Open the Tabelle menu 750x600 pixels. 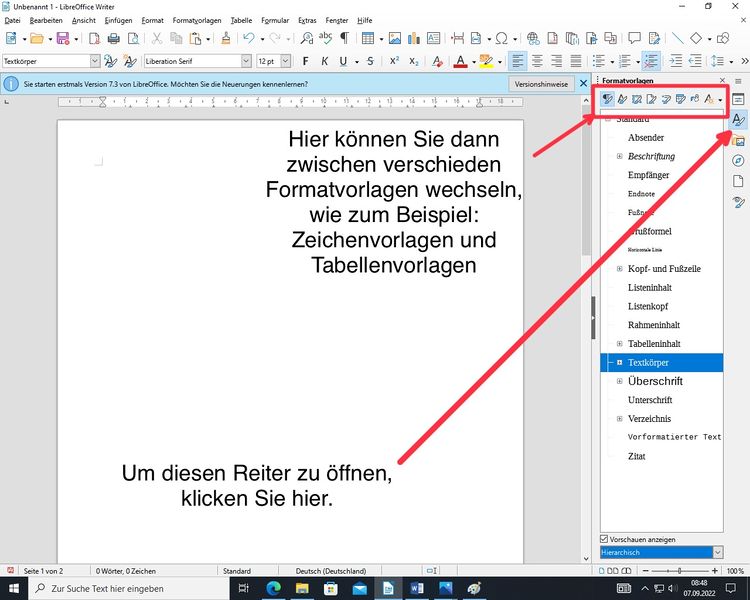pyautogui.click(x=241, y=20)
